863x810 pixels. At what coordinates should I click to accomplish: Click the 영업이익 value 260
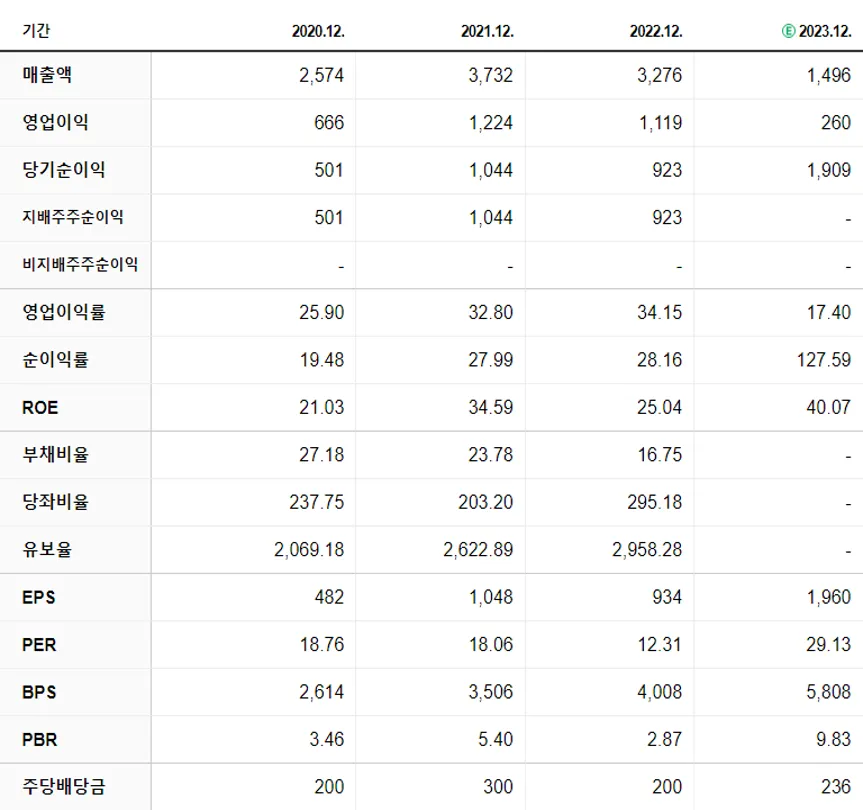point(836,122)
